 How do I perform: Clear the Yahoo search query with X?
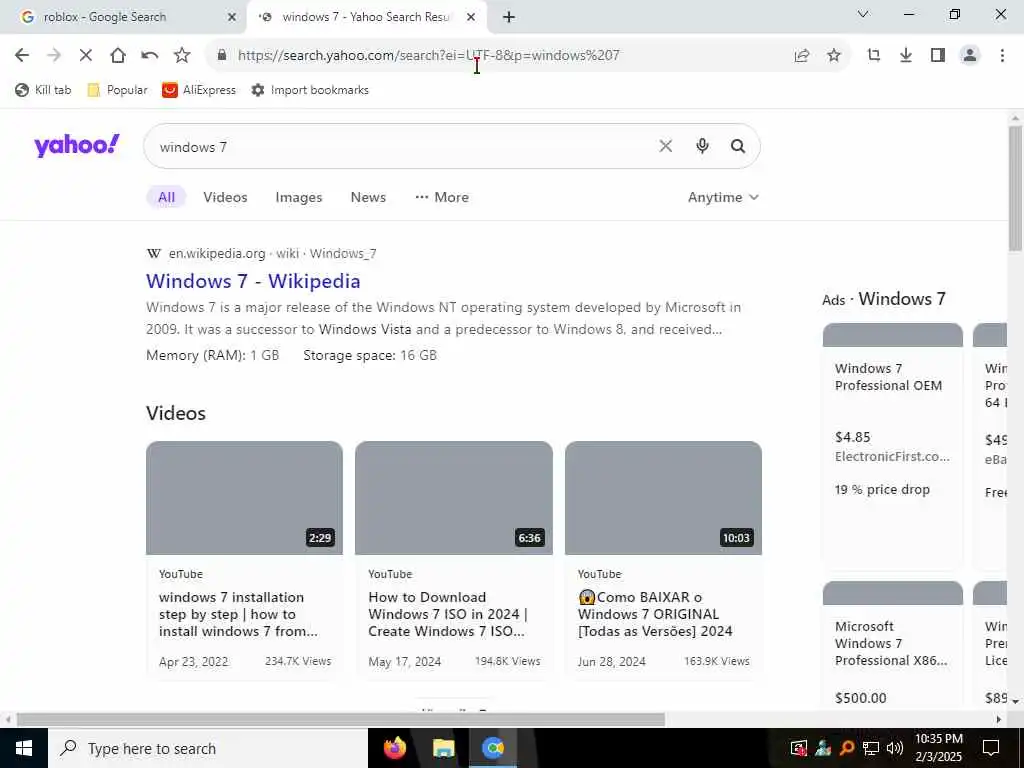665,146
